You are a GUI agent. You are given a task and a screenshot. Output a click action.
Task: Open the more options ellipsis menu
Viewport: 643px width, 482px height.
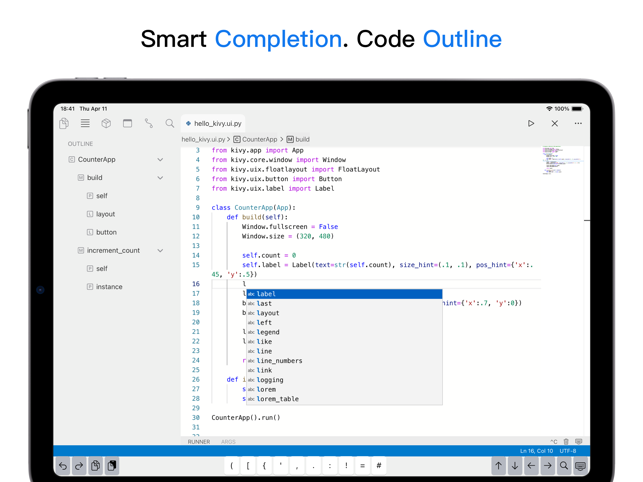pos(578,123)
